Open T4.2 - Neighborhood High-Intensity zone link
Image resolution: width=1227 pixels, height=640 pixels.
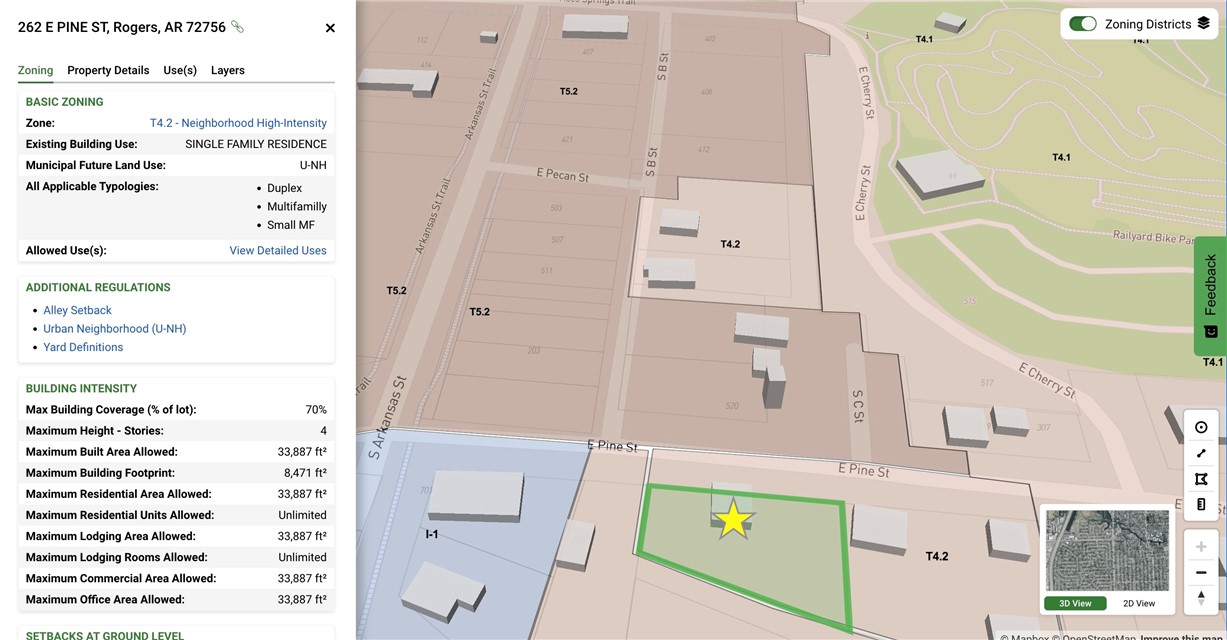coord(238,123)
